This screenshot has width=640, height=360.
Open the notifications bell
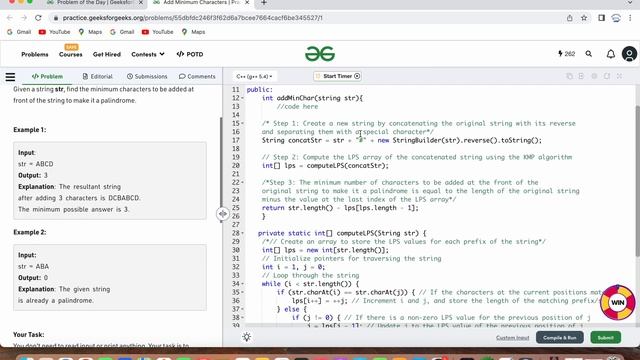coord(611,54)
